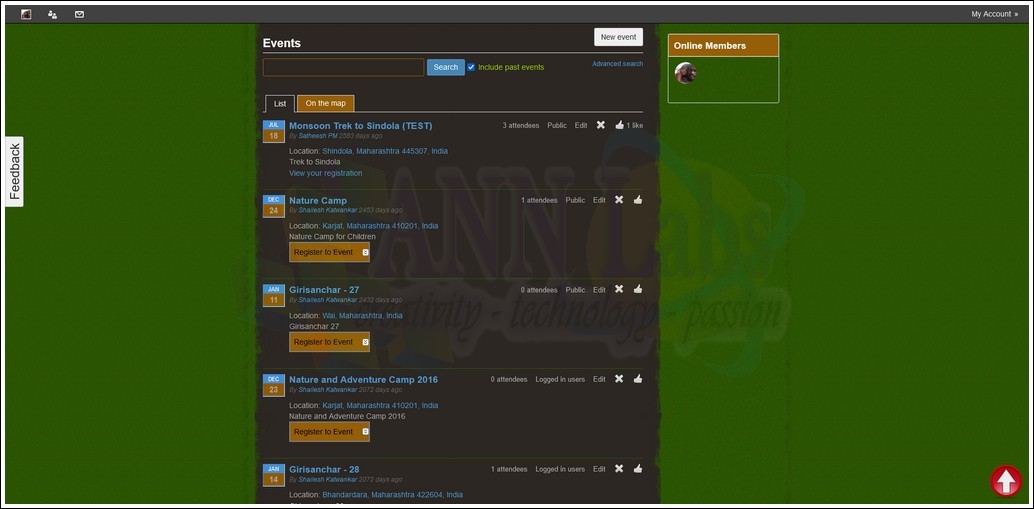1034x509 pixels.
Task: Click the profile avatar icon in top bar
Action: 26,14
